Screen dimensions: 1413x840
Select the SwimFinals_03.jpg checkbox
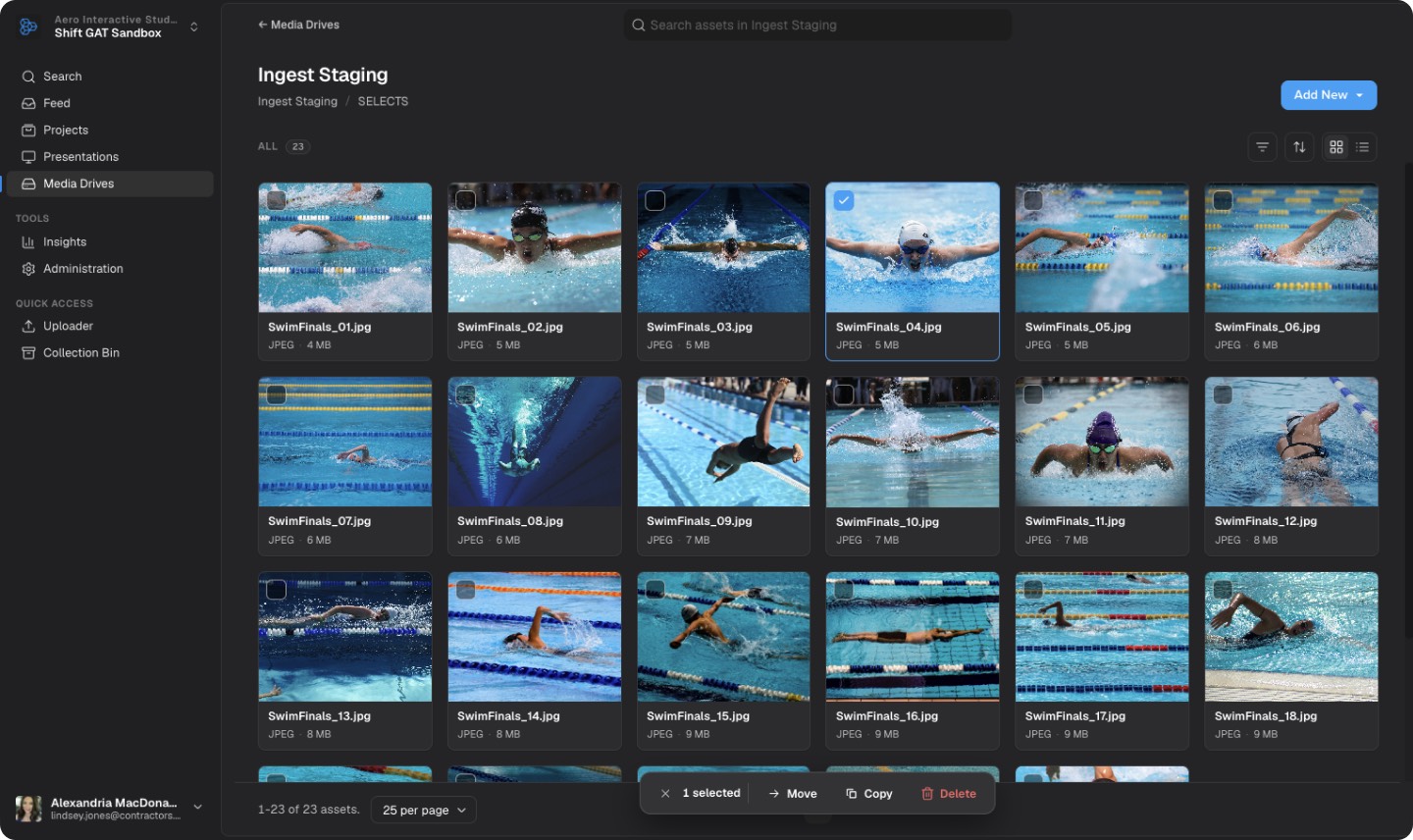pos(655,200)
